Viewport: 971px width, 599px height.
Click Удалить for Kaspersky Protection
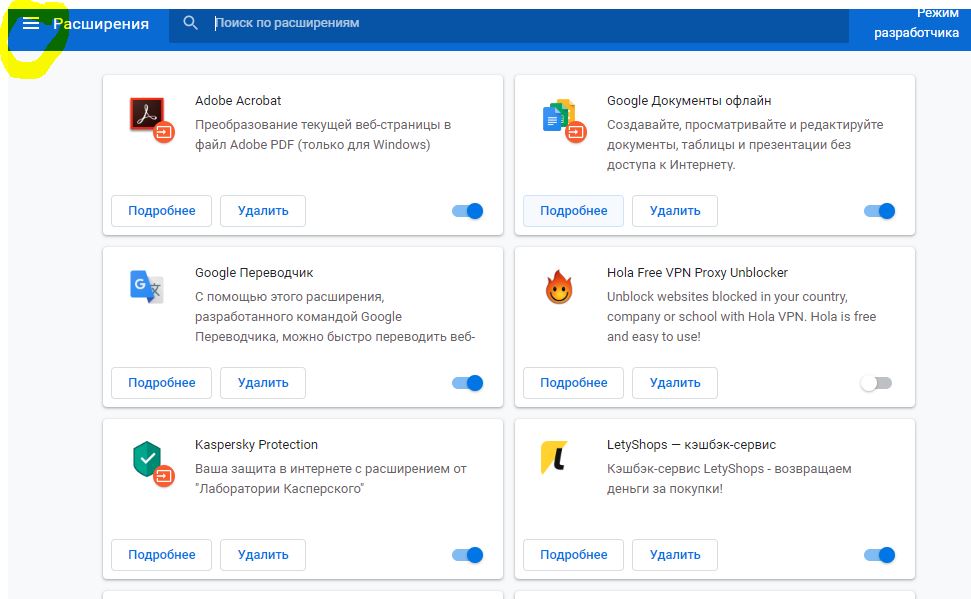pyautogui.click(x=263, y=555)
